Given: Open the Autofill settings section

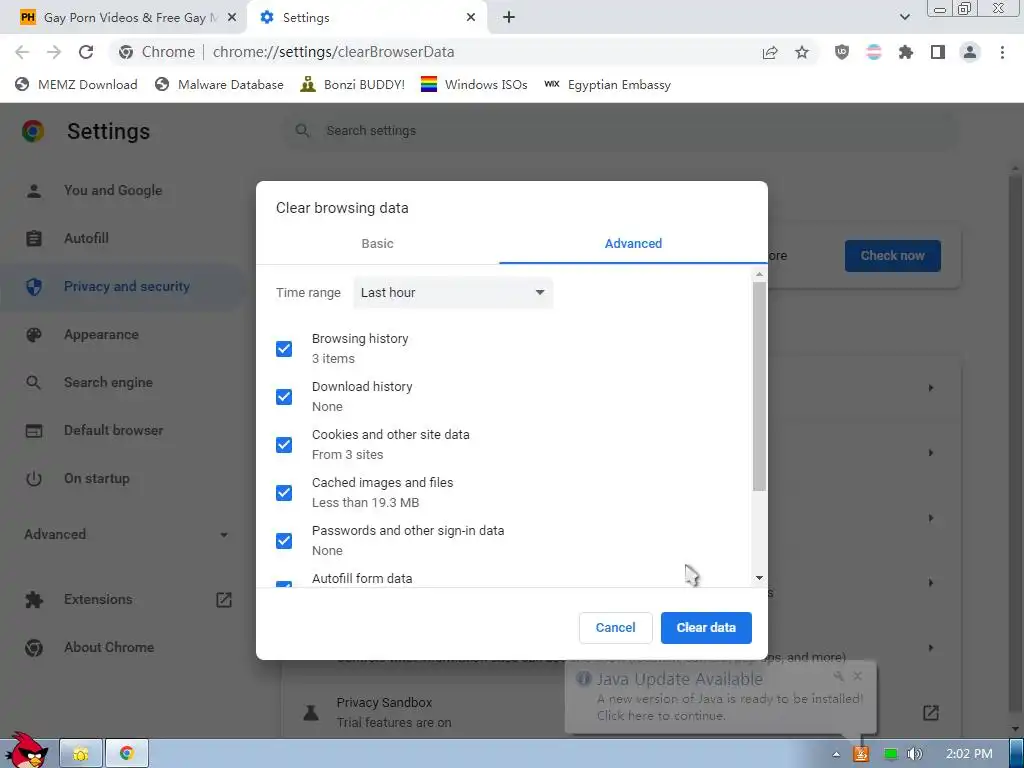Looking at the screenshot, I should point(86,238).
